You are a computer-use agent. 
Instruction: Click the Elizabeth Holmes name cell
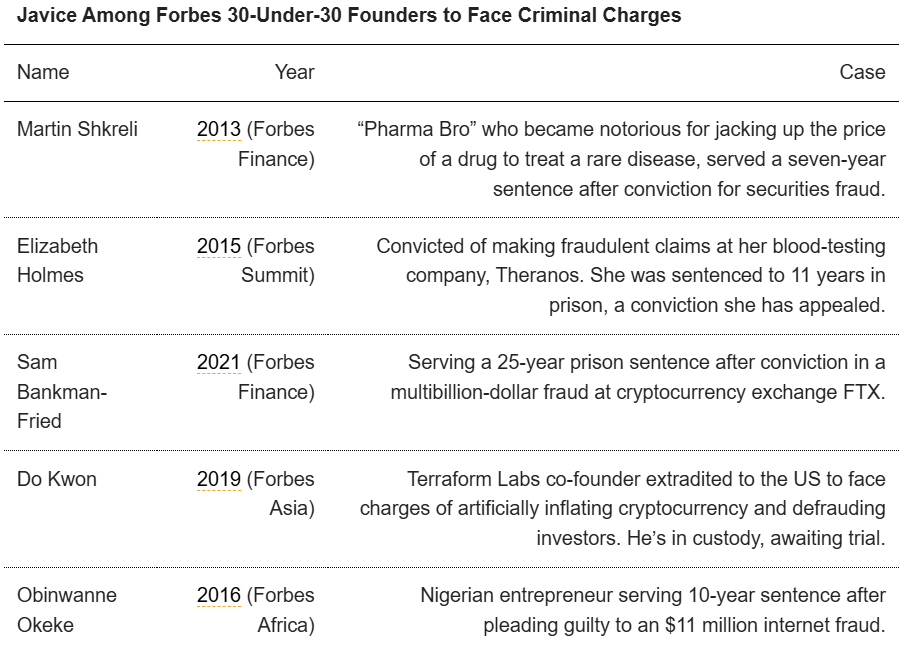click(57, 261)
